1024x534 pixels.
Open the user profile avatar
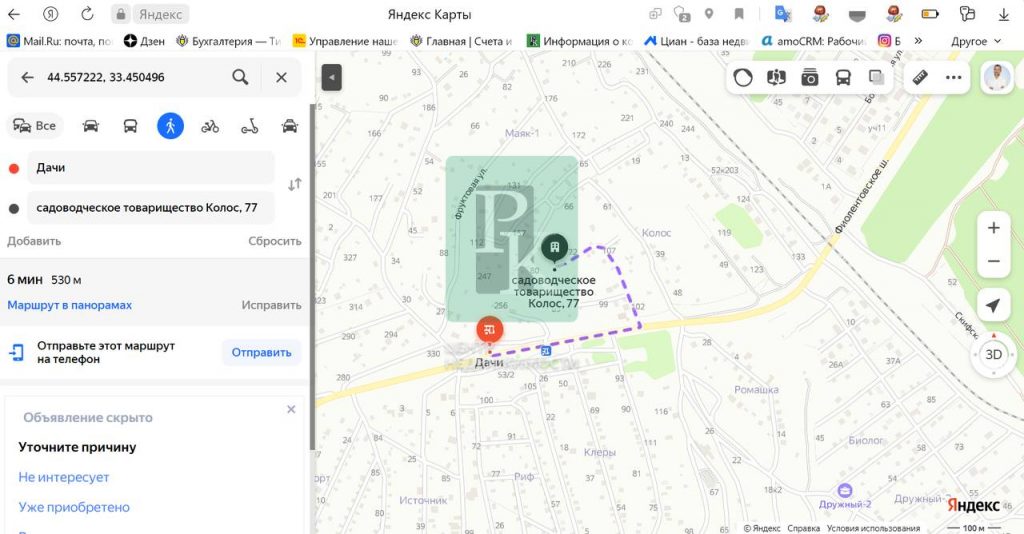(x=997, y=78)
